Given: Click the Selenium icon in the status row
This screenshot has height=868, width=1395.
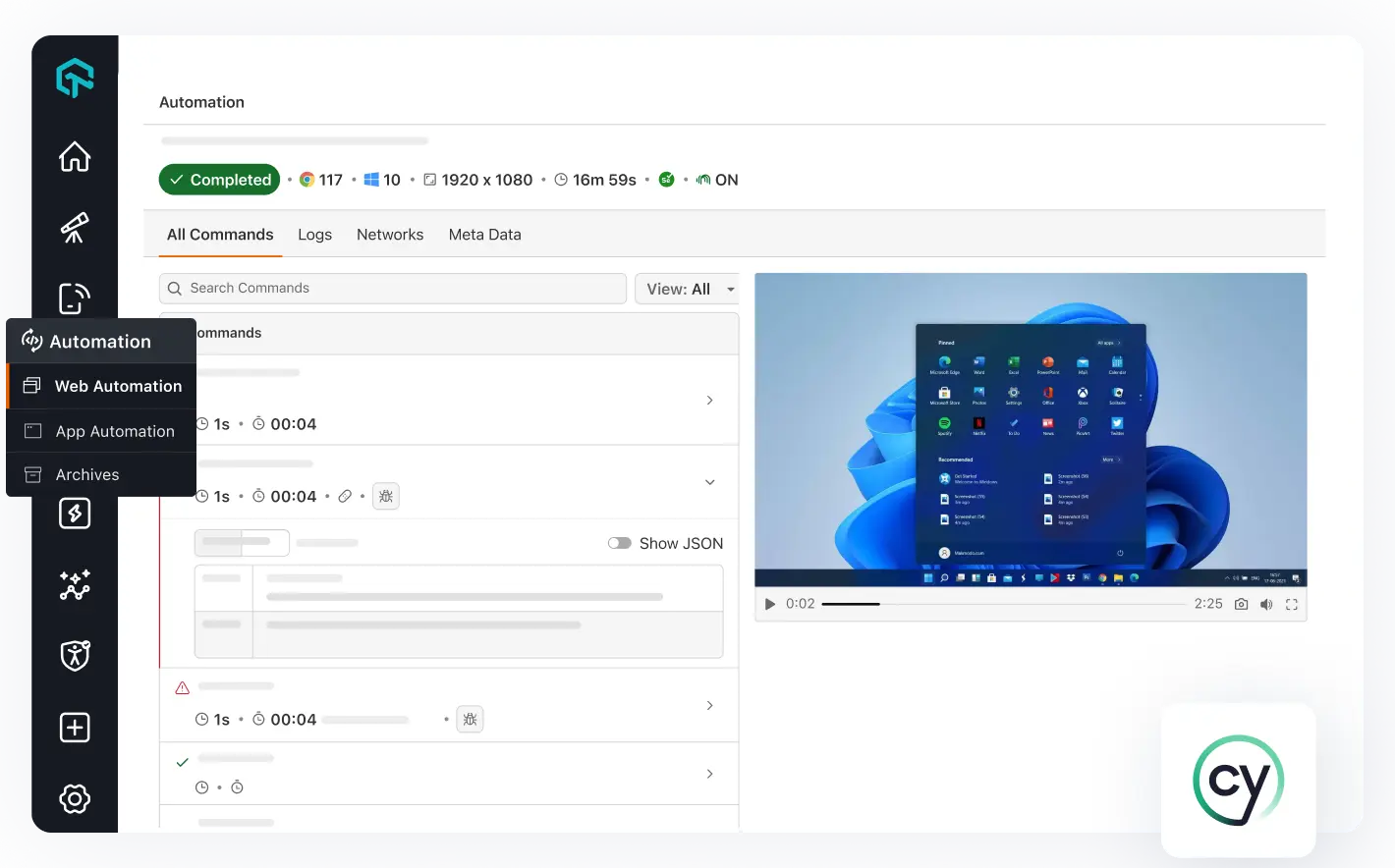Looking at the screenshot, I should [x=666, y=179].
